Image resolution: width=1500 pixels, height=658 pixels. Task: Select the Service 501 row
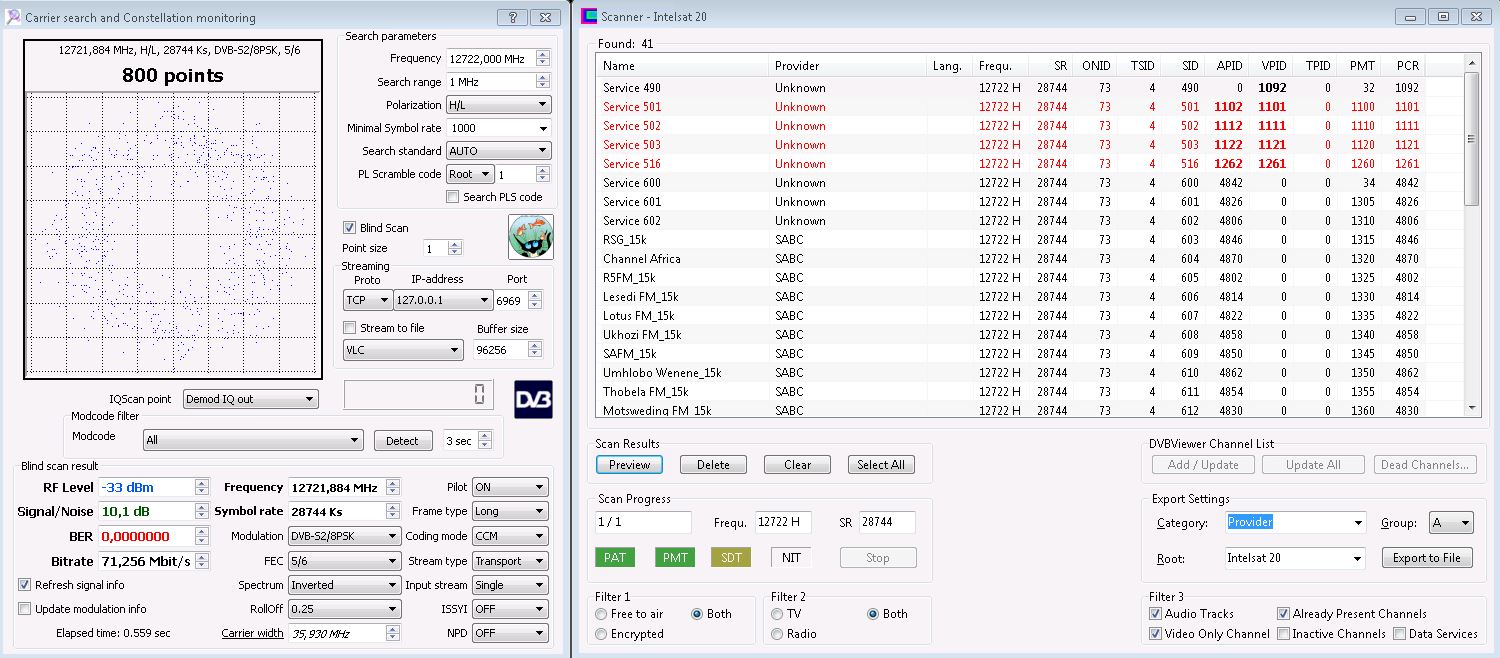[x=1030, y=107]
